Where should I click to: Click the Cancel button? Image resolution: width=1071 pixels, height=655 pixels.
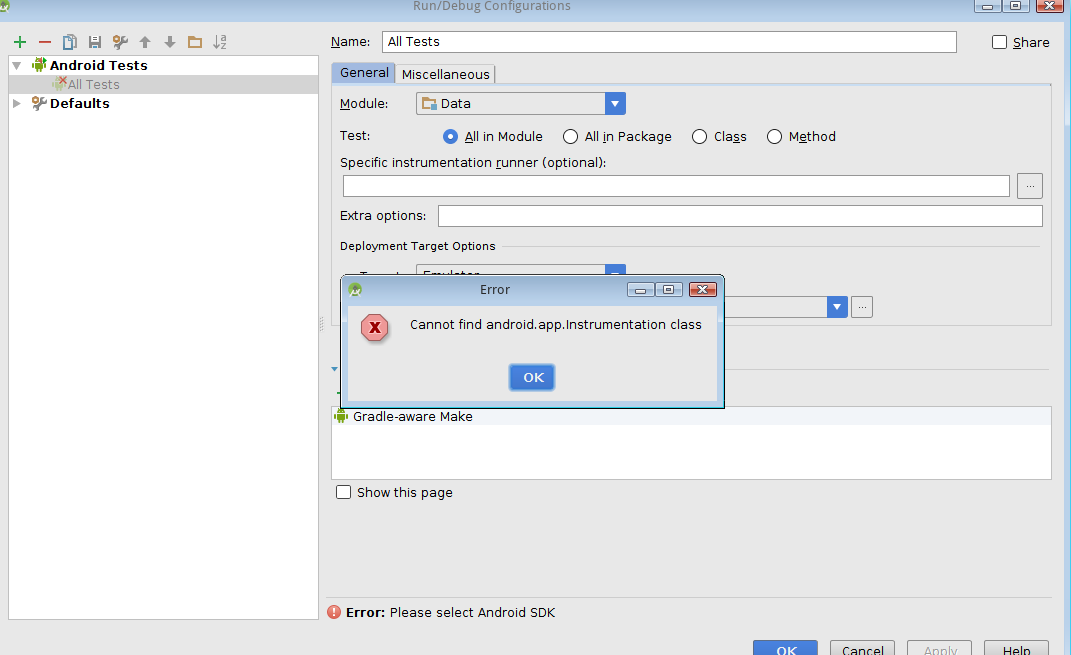tap(862, 648)
